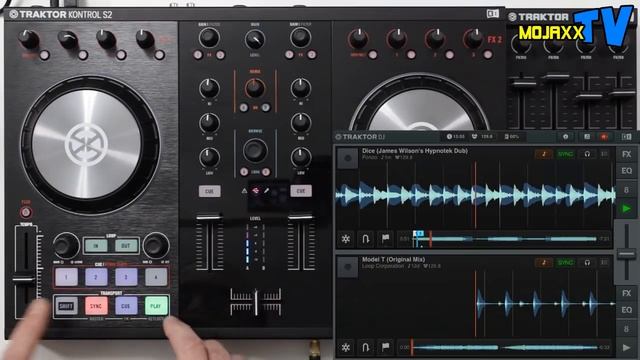Click the Main level knob on the mixer
Screen dimensions: 640x360
coord(254,40)
